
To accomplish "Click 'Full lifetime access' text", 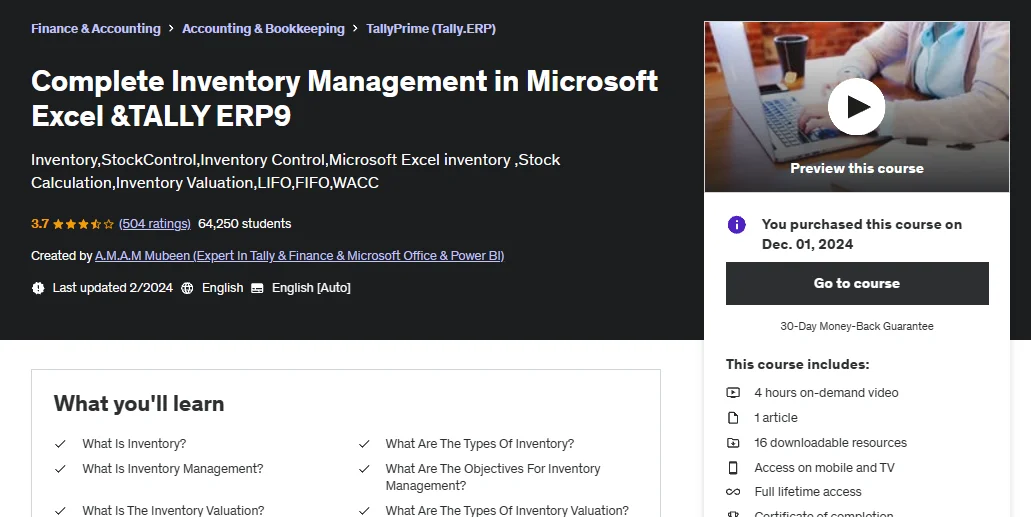I will 807,492.
